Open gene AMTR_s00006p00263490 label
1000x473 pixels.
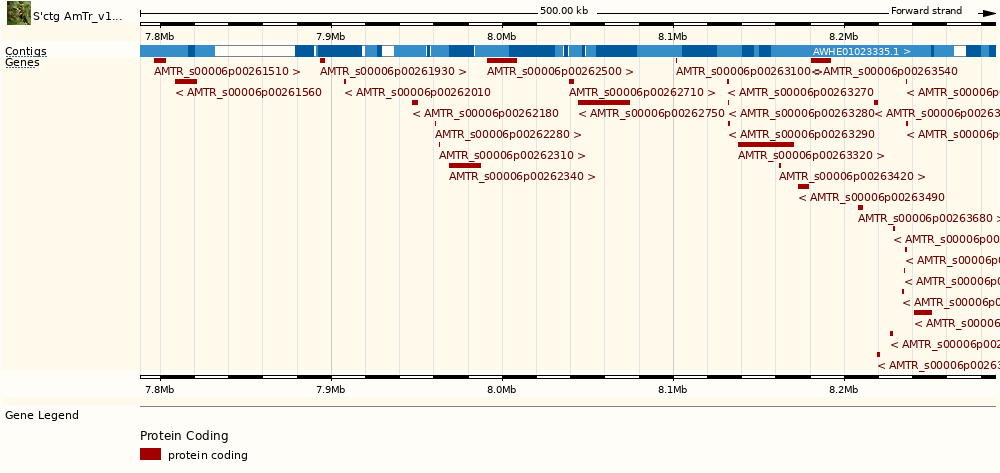[x=872, y=197]
